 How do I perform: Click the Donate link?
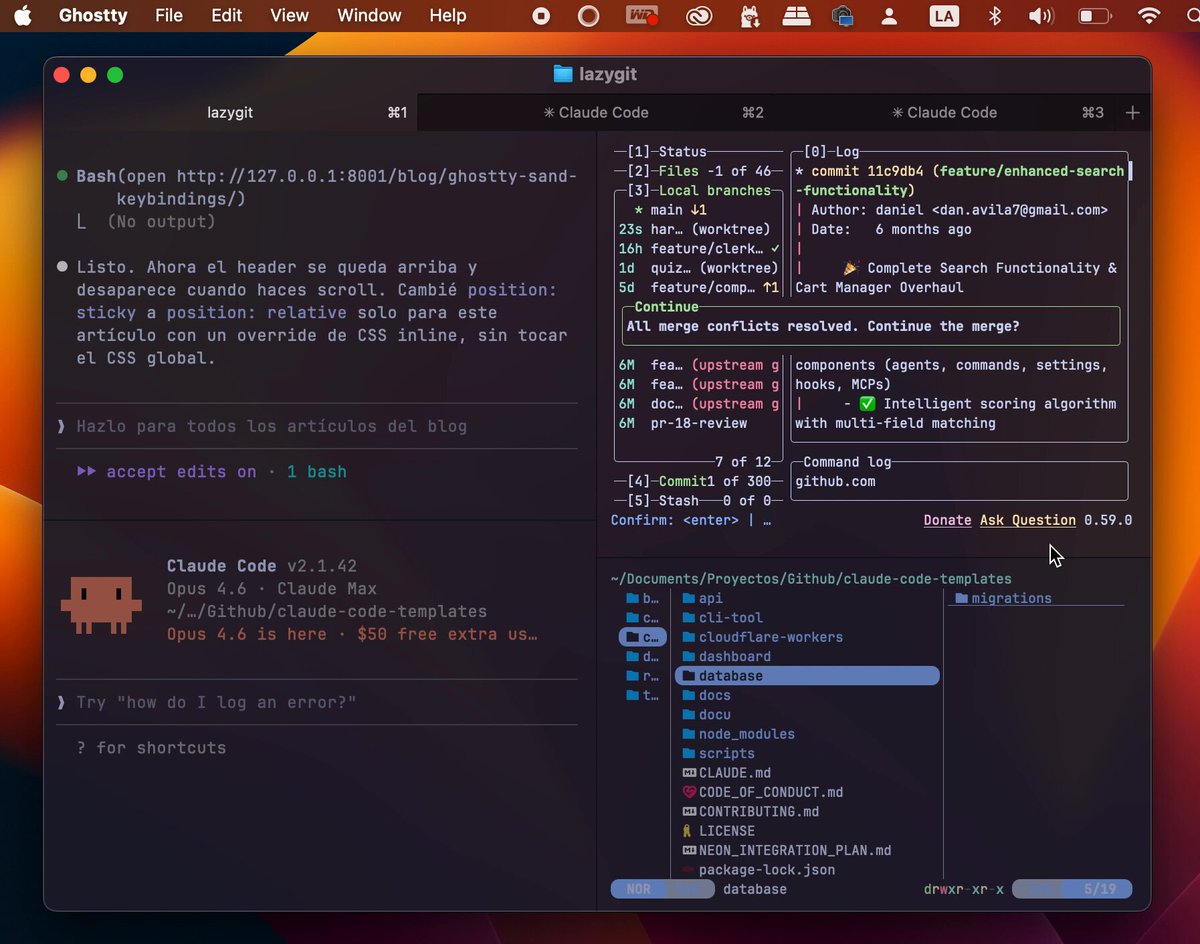click(x=947, y=520)
